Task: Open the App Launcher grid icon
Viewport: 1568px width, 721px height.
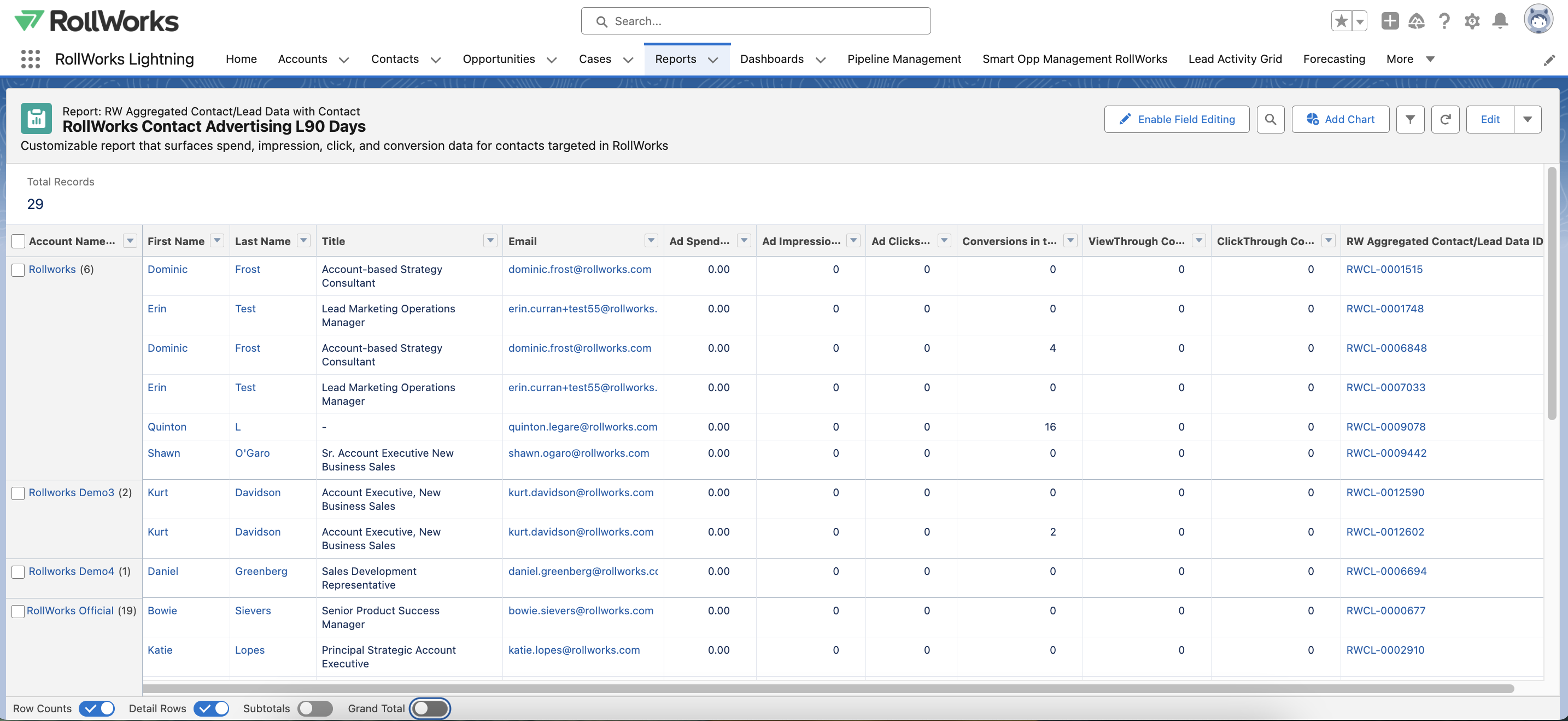Action: click(x=30, y=59)
